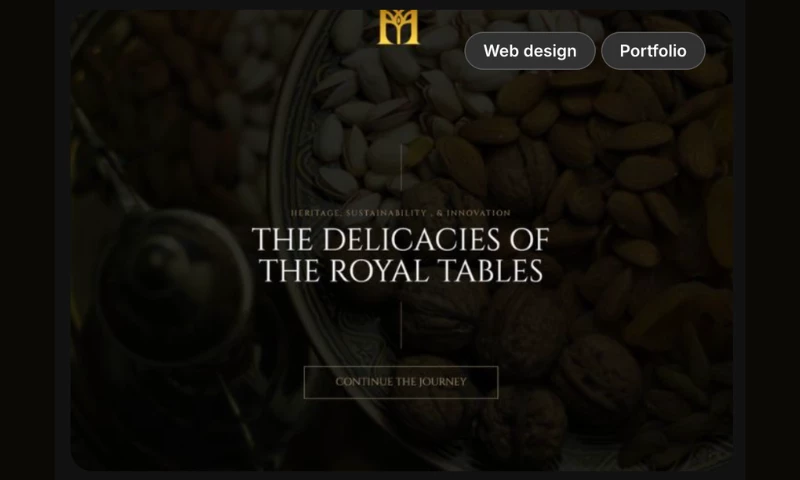Click the word INNOVATION in the tagline
800x480 pixels.
coord(479,213)
